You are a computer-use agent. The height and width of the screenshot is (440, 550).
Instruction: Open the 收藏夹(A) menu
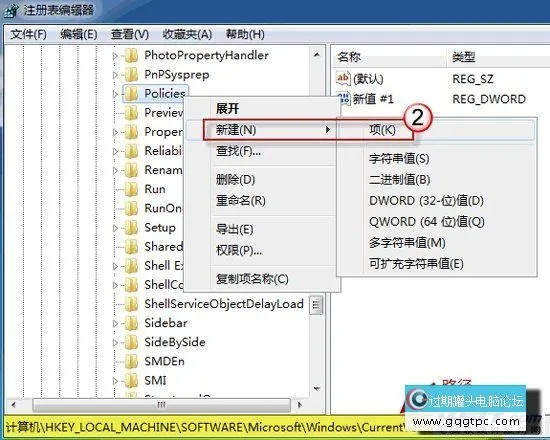point(187,34)
